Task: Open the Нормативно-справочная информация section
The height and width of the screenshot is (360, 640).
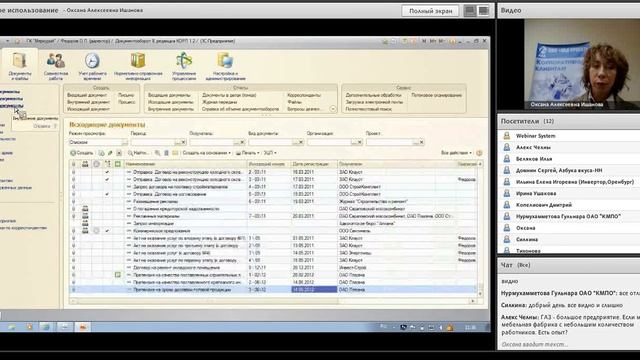Action: [138, 65]
